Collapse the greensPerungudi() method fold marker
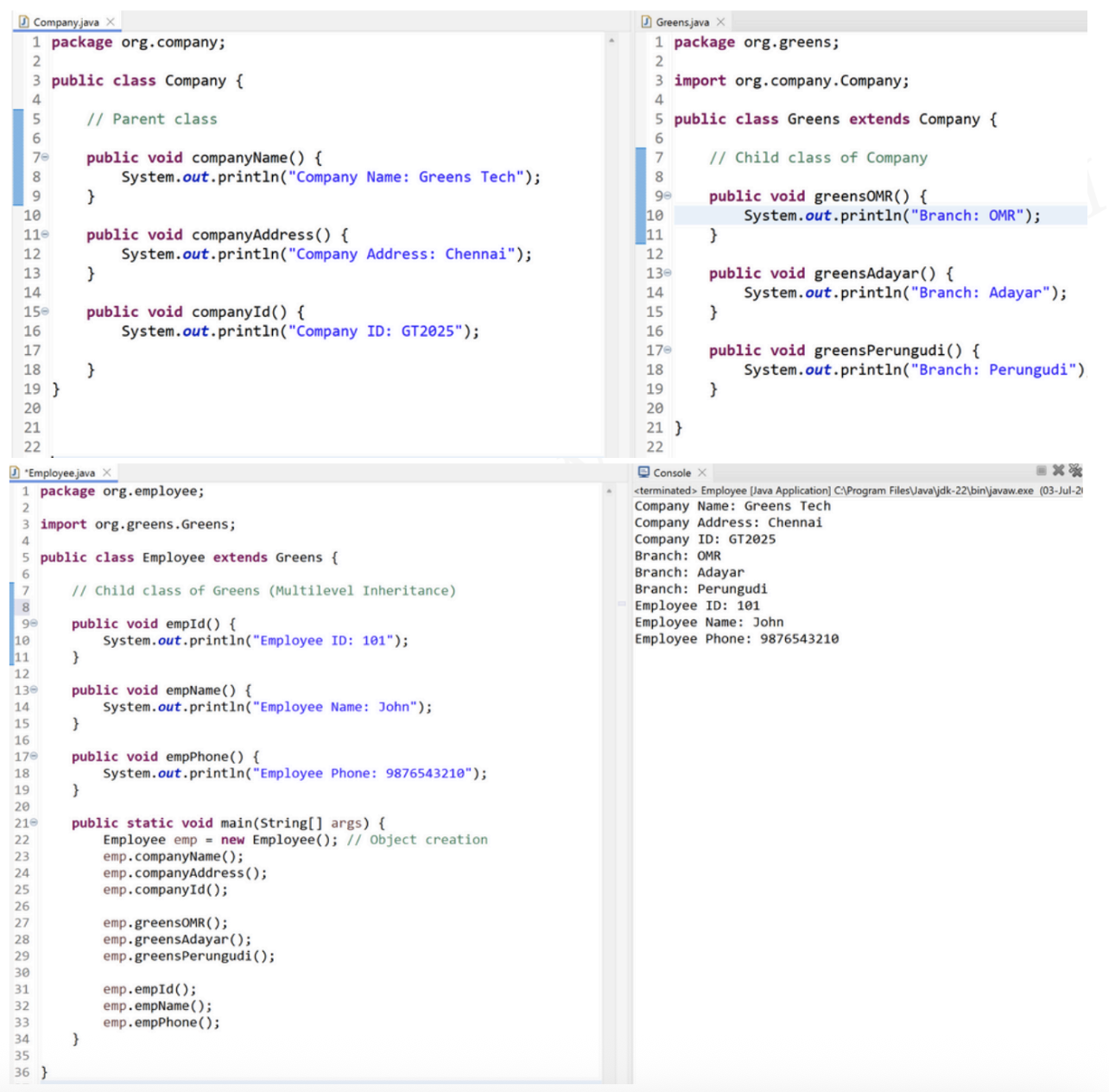 (668, 350)
